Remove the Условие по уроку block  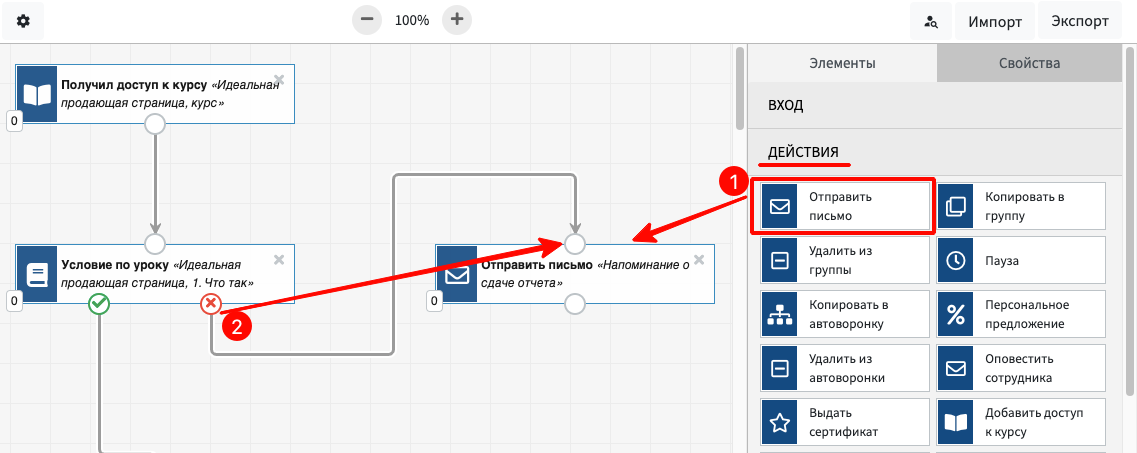(279, 260)
